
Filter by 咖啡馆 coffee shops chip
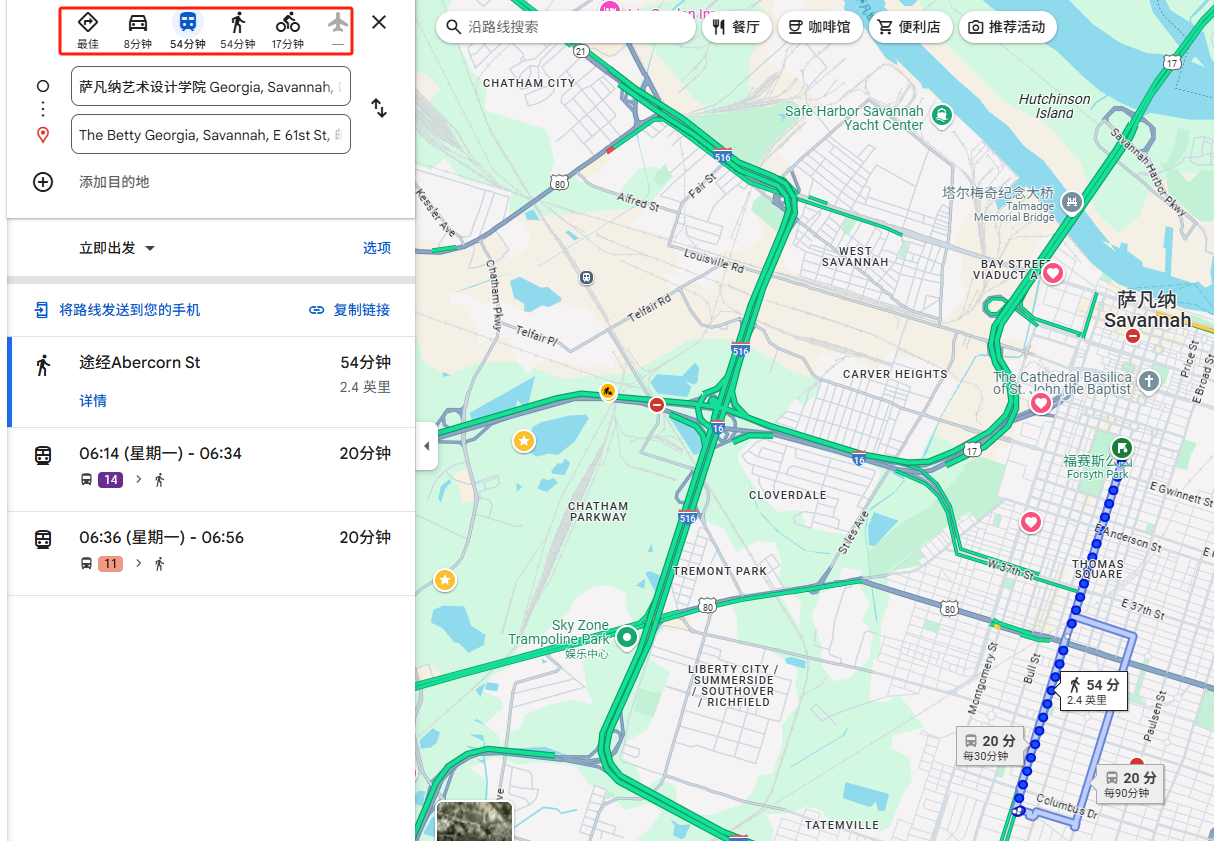point(819,27)
